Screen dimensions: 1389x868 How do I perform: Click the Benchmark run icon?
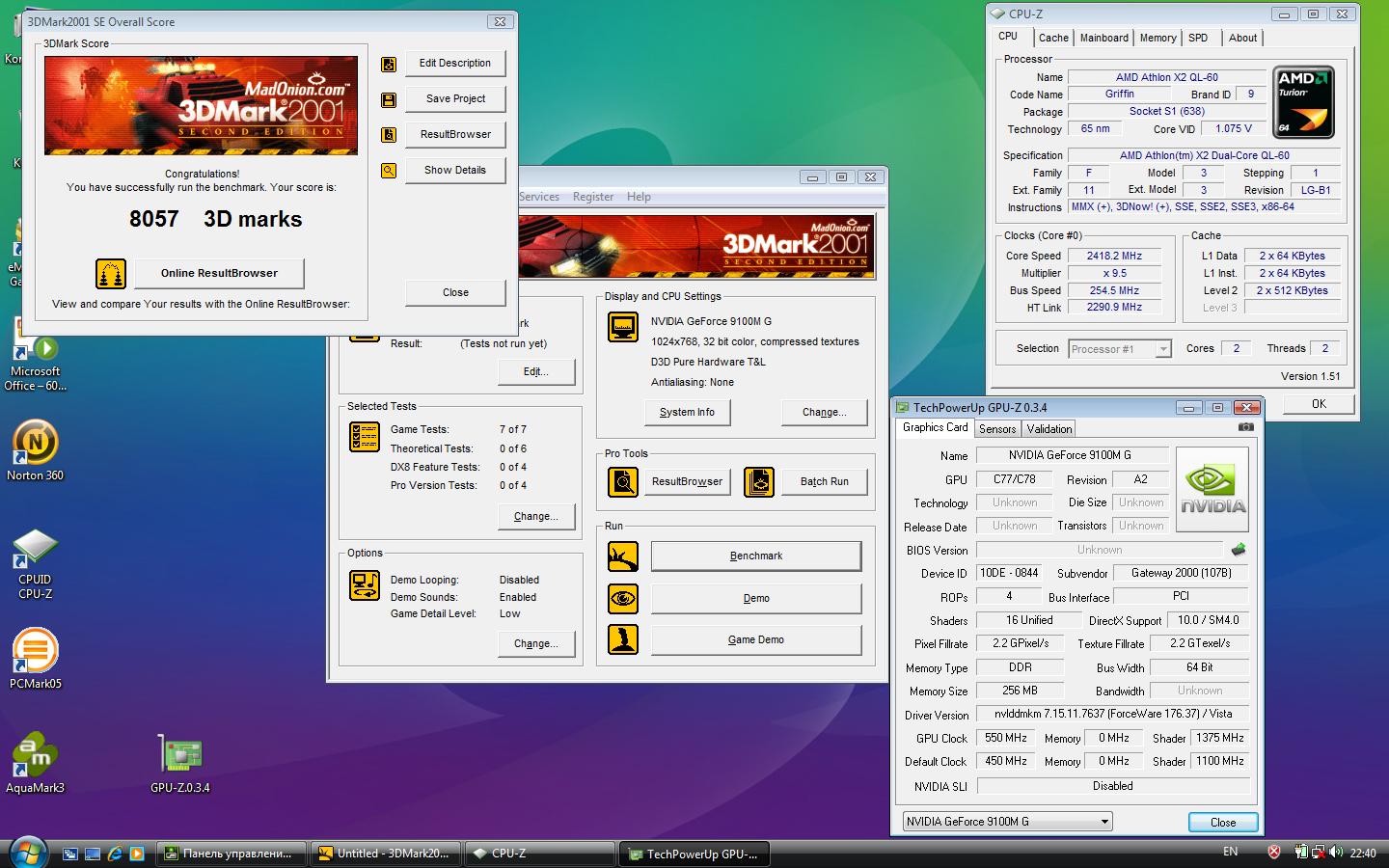(x=623, y=556)
